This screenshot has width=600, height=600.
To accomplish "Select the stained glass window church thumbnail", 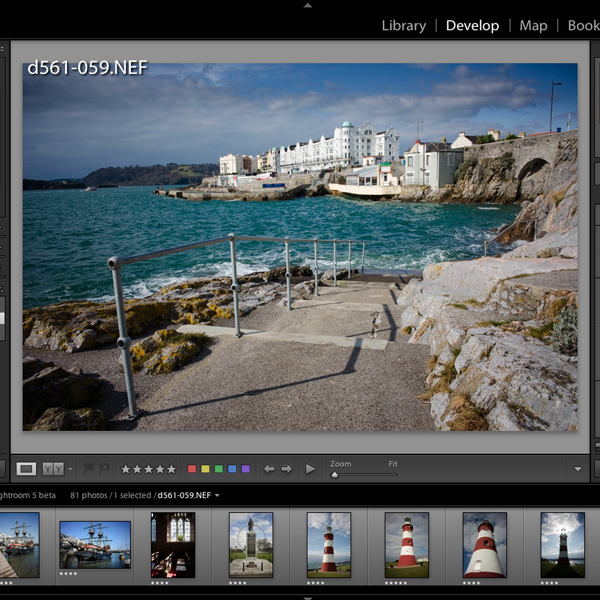I will (172, 544).
